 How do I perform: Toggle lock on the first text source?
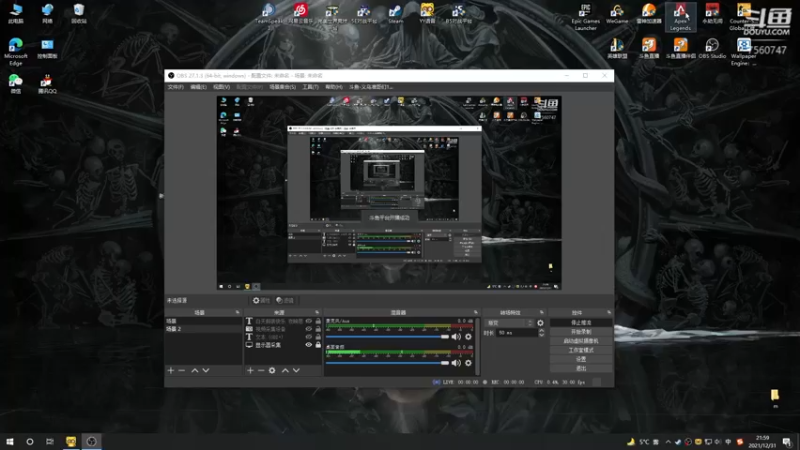(318, 321)
